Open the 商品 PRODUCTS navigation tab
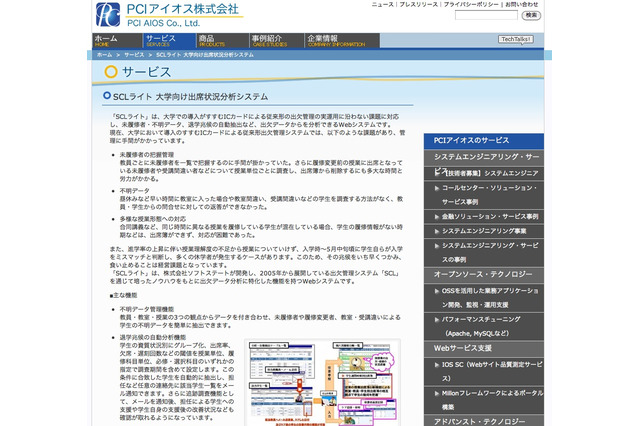 point(223,41)
